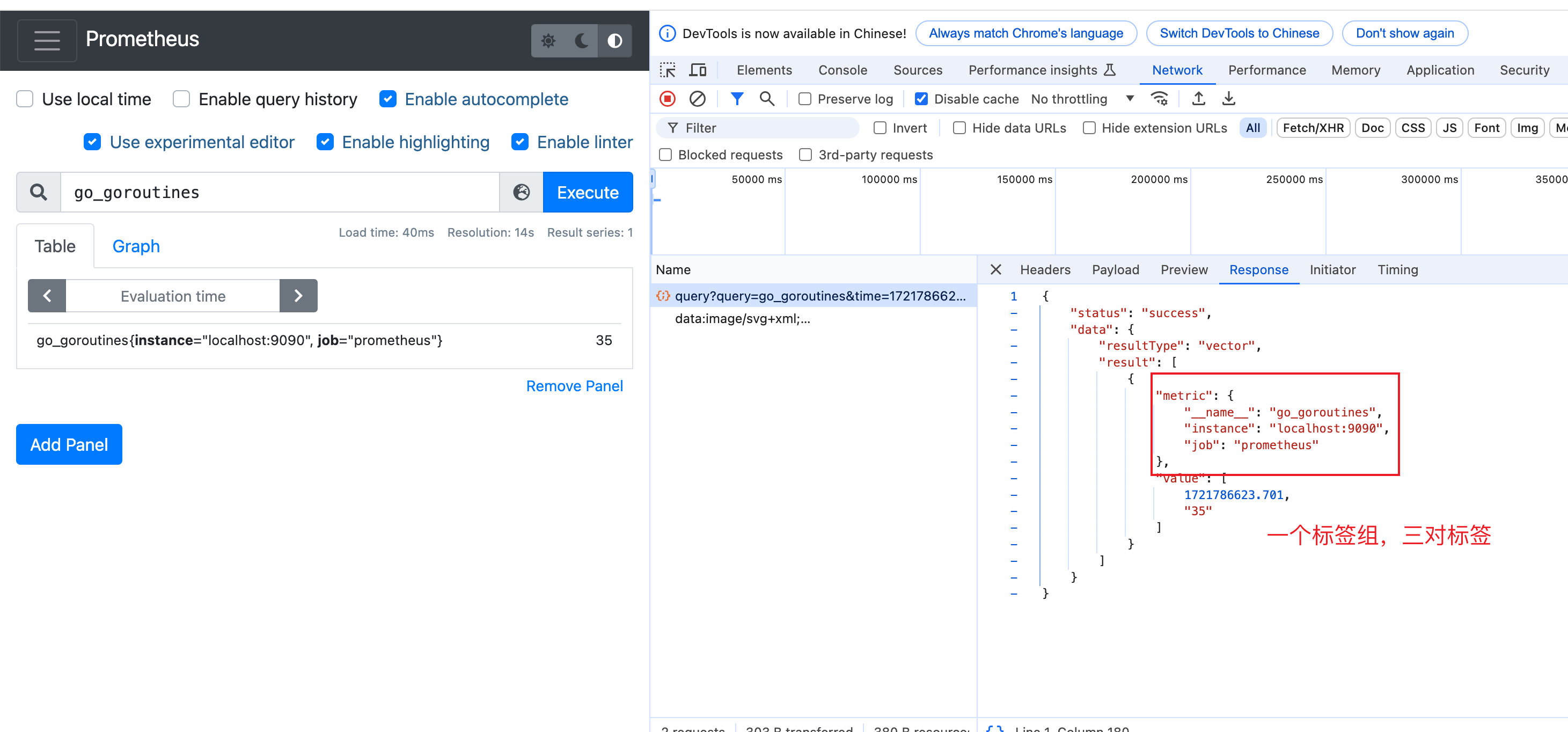Click the hamburger menu icon in Prometheus header
1568x732 pixels.
click(x=47, y=40)
